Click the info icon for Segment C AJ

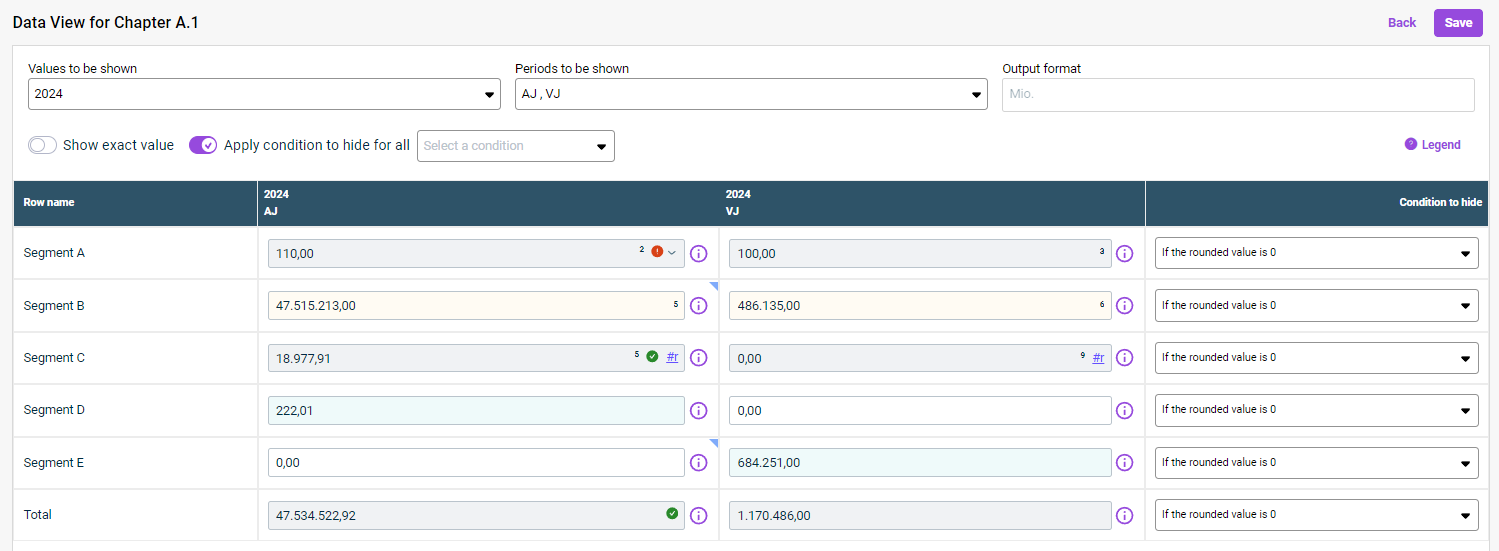coord(699,358)
